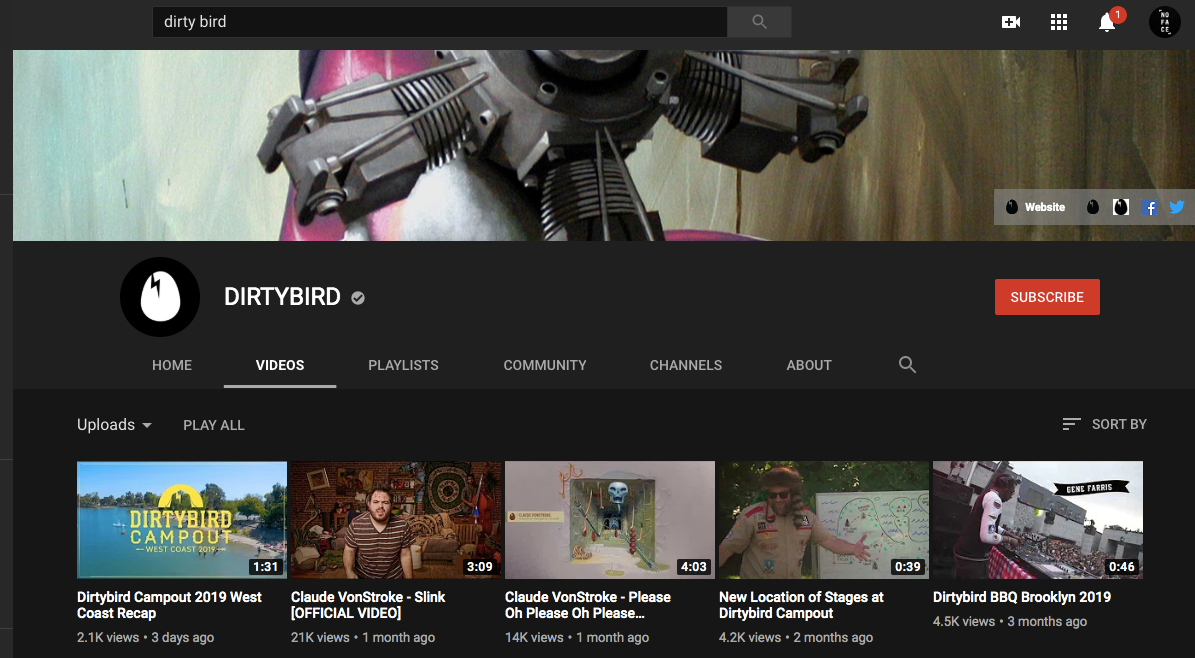Click PLAY ALL
This screenshot has height=658, width=1195.
click(x=213, y=425)
